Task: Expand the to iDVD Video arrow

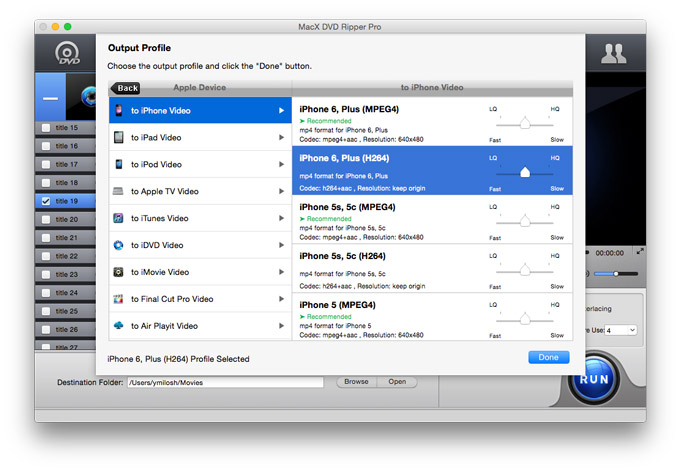Action: coord(281,245)
